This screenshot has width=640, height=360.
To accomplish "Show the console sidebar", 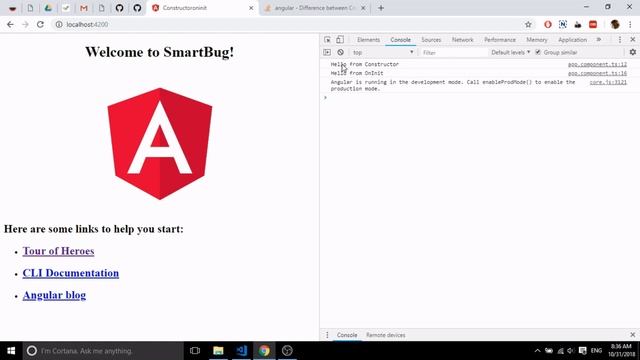I will tap(327, 52).
